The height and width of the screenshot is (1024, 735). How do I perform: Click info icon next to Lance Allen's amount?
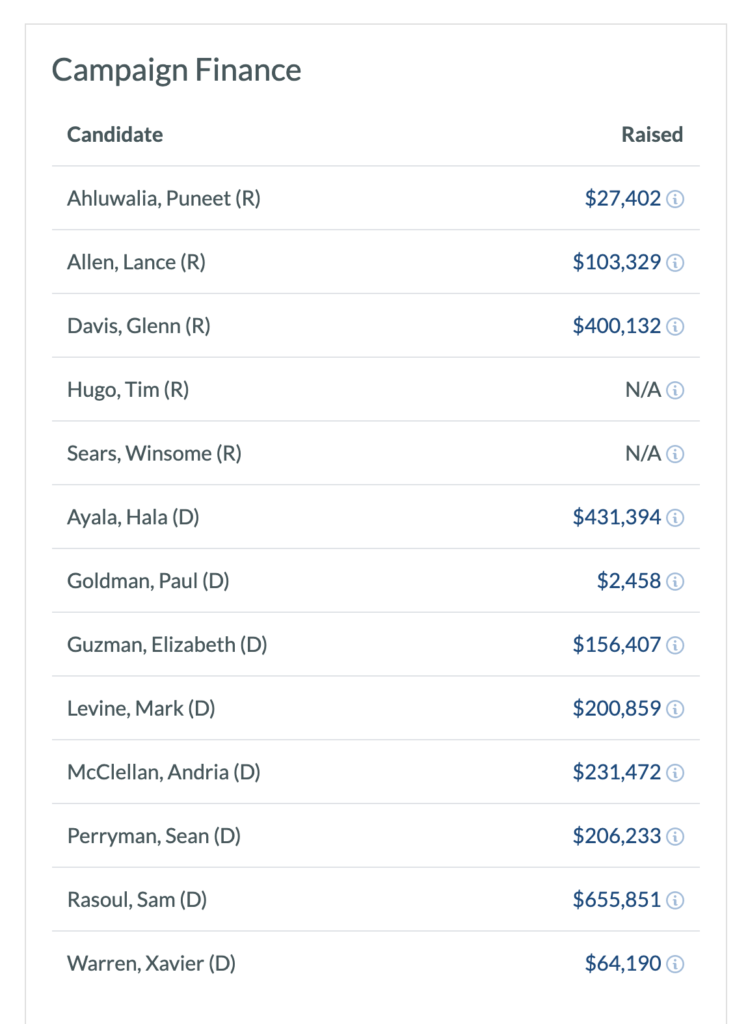tap(675, 263)
